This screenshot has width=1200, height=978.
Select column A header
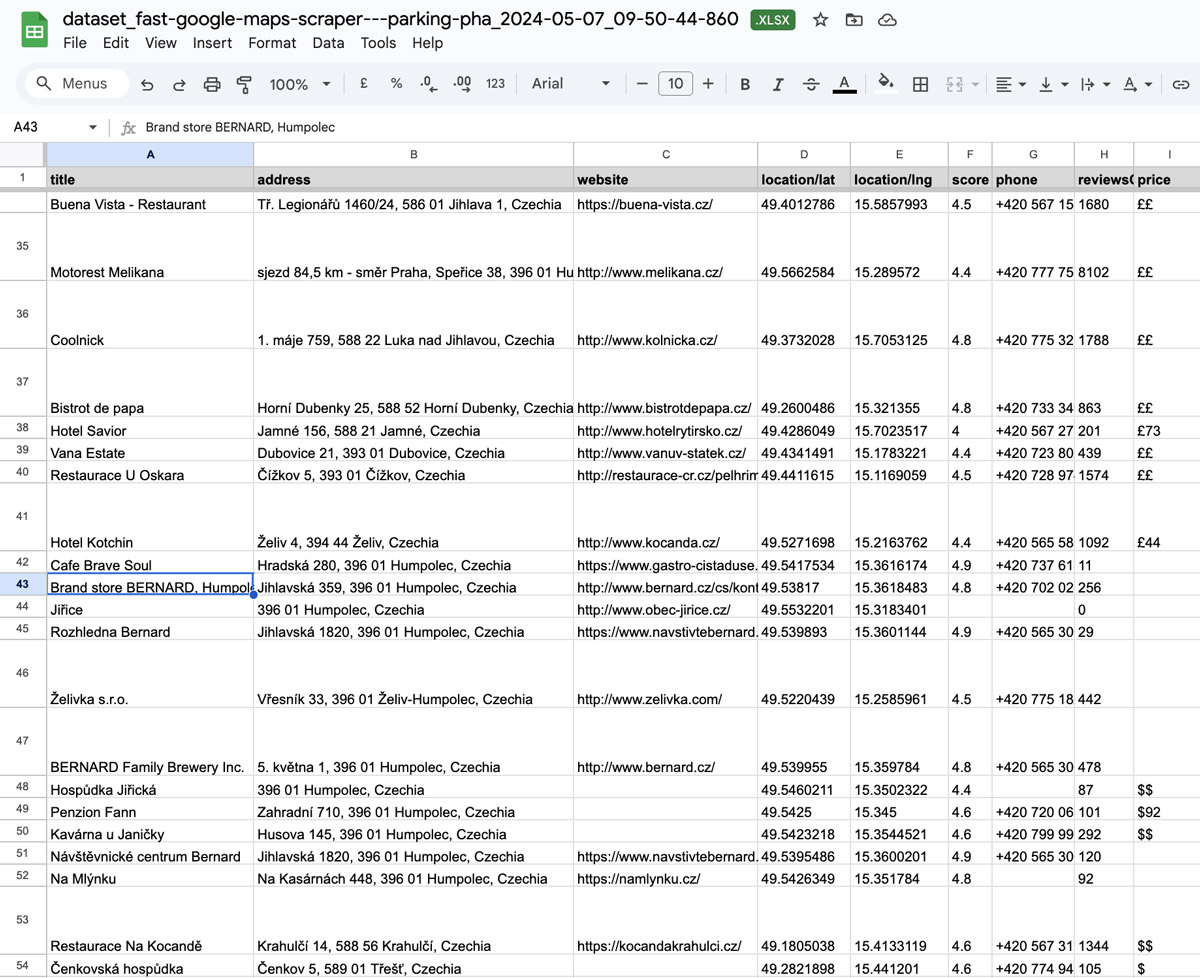coord(150,154)
